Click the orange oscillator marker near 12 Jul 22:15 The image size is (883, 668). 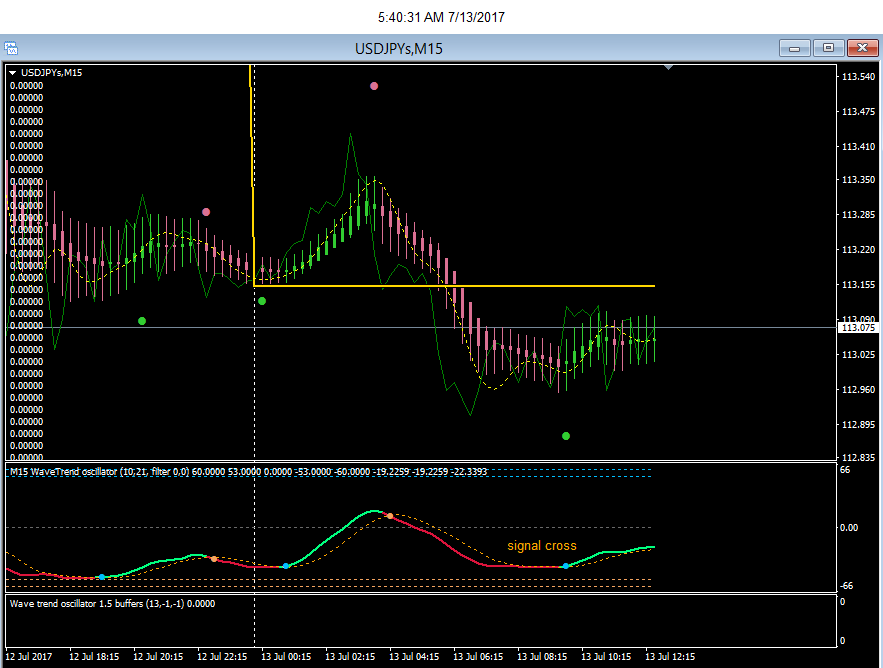tap(214, 559)
